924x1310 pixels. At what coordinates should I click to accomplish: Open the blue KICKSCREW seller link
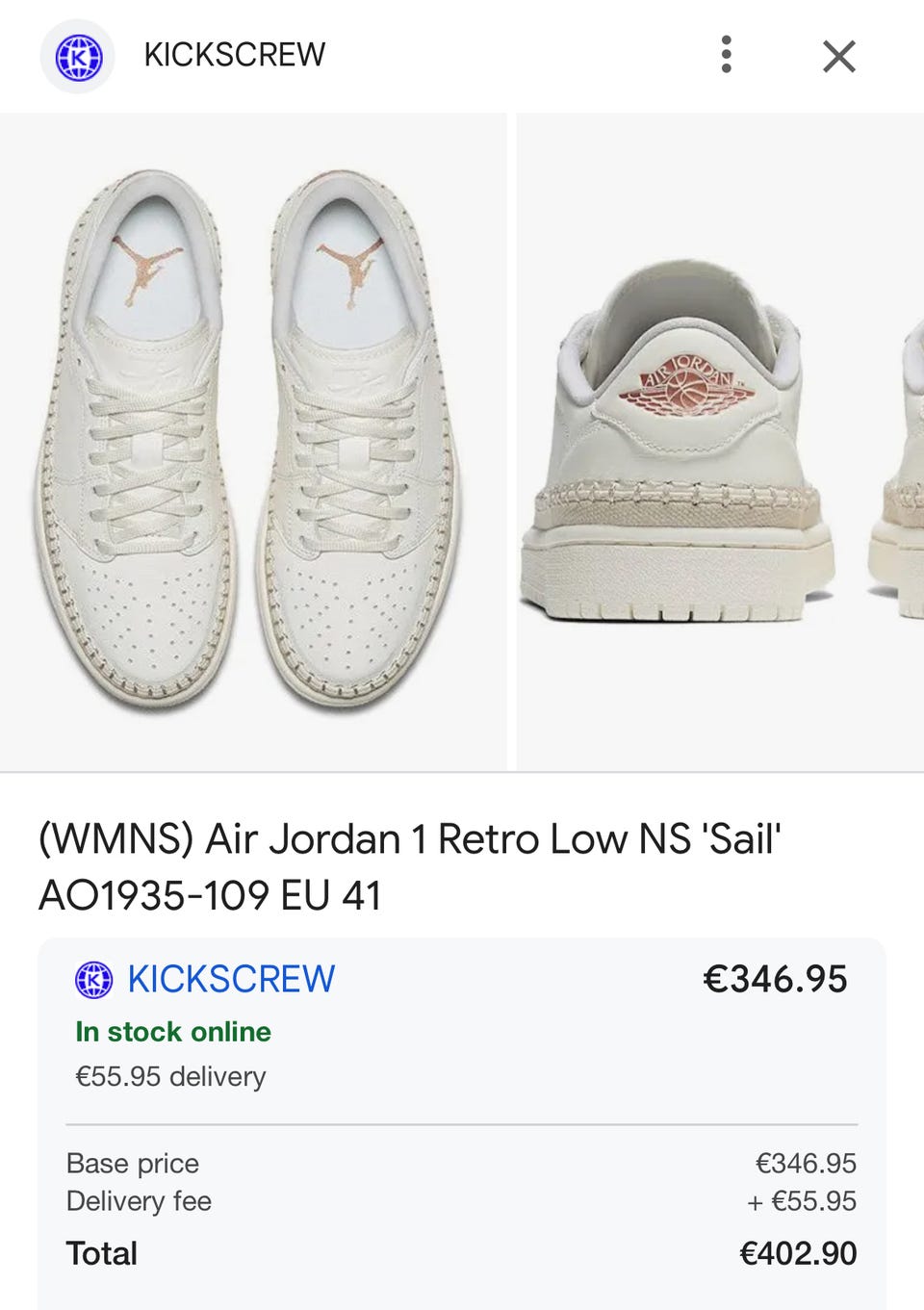[231, 979]
